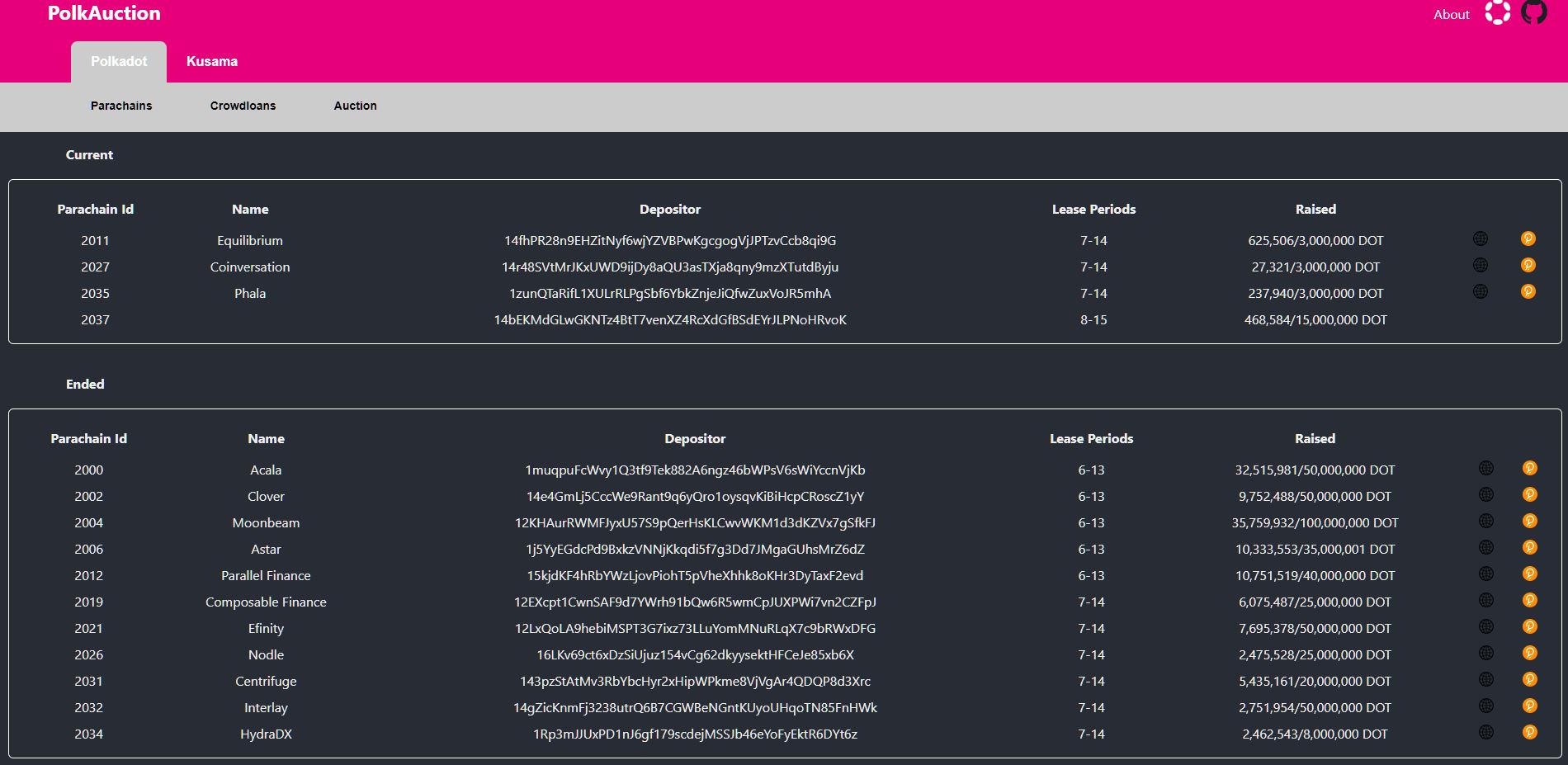
Task: Click the orange Polkadot icon for Equilibrium
Action: [x=1528, y=238]
